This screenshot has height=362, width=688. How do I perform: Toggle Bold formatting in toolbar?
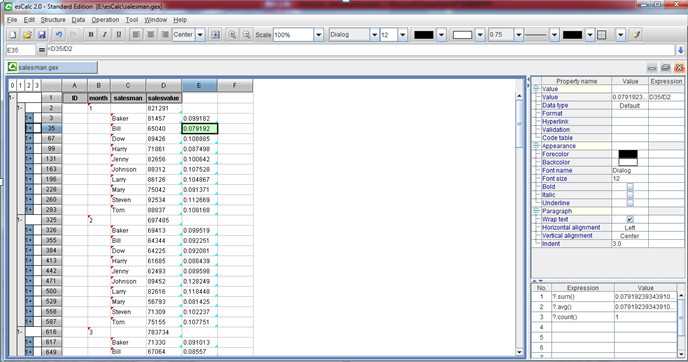point(91,35)
